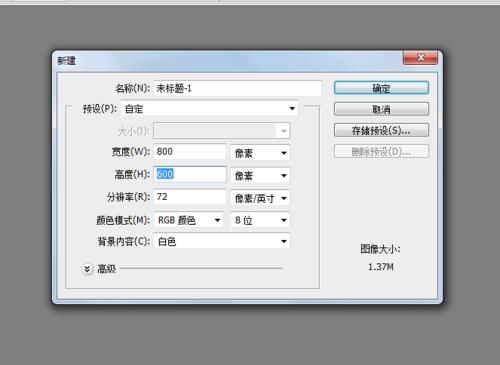The height and width of the screenshot is (365, 500).
Task: Open resolution unit 像素/英寸 dropdown
Action: [x=260, y=198]
